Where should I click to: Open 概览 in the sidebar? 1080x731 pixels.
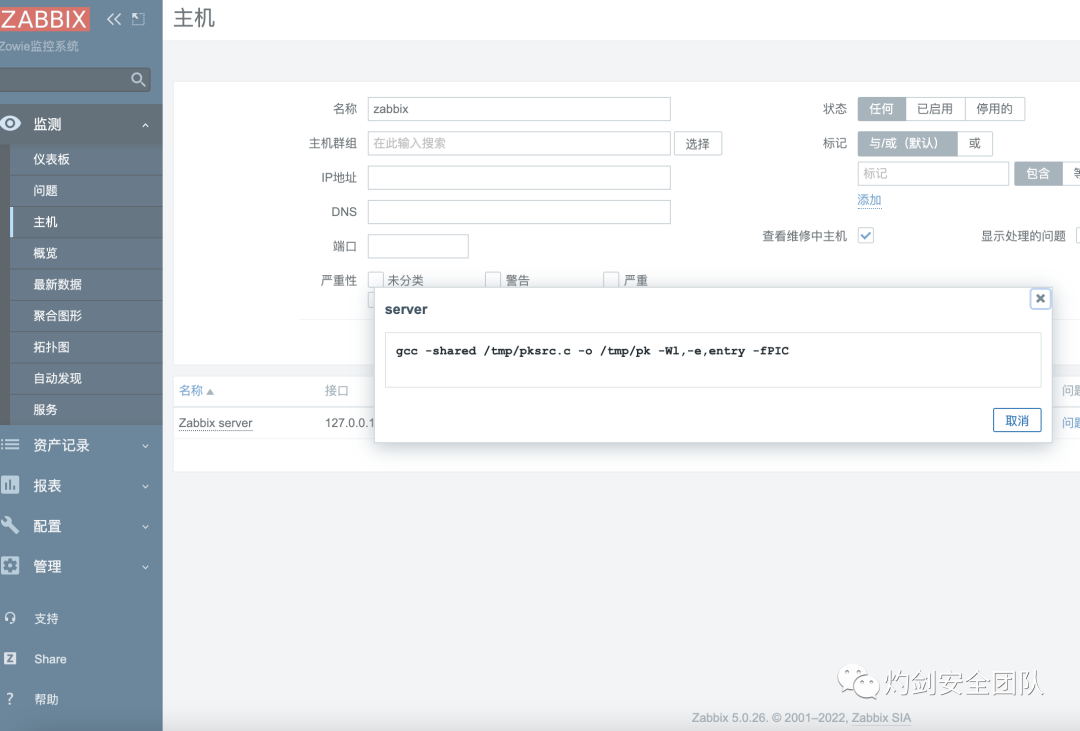pyautogui.click(x=87, y=253)
